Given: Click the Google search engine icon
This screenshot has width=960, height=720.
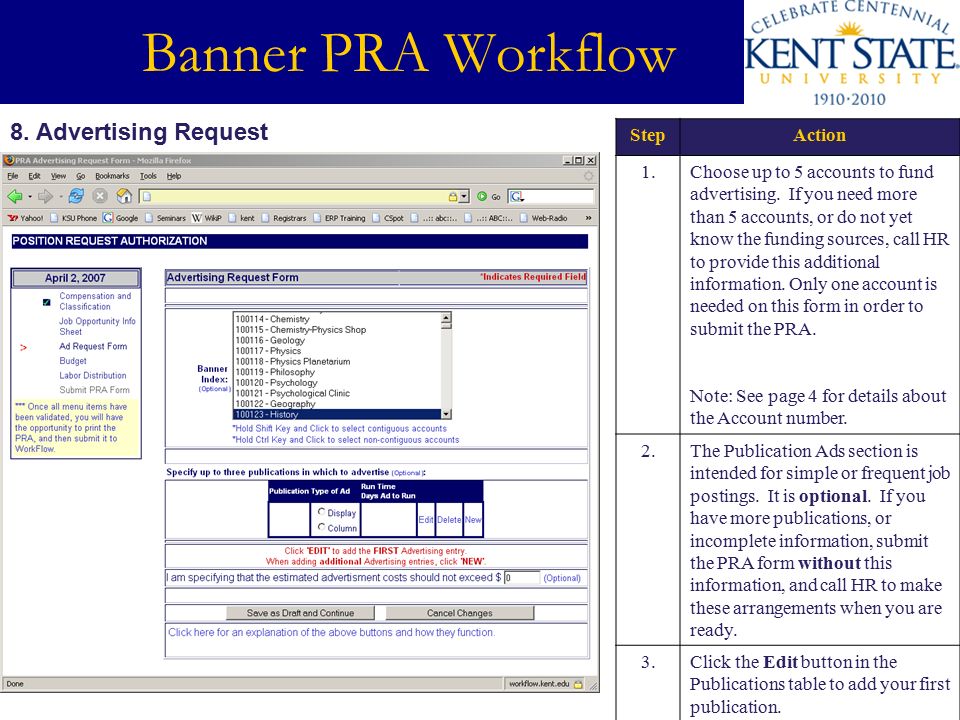Looking at the screenshot, I should tap(516, 197).
